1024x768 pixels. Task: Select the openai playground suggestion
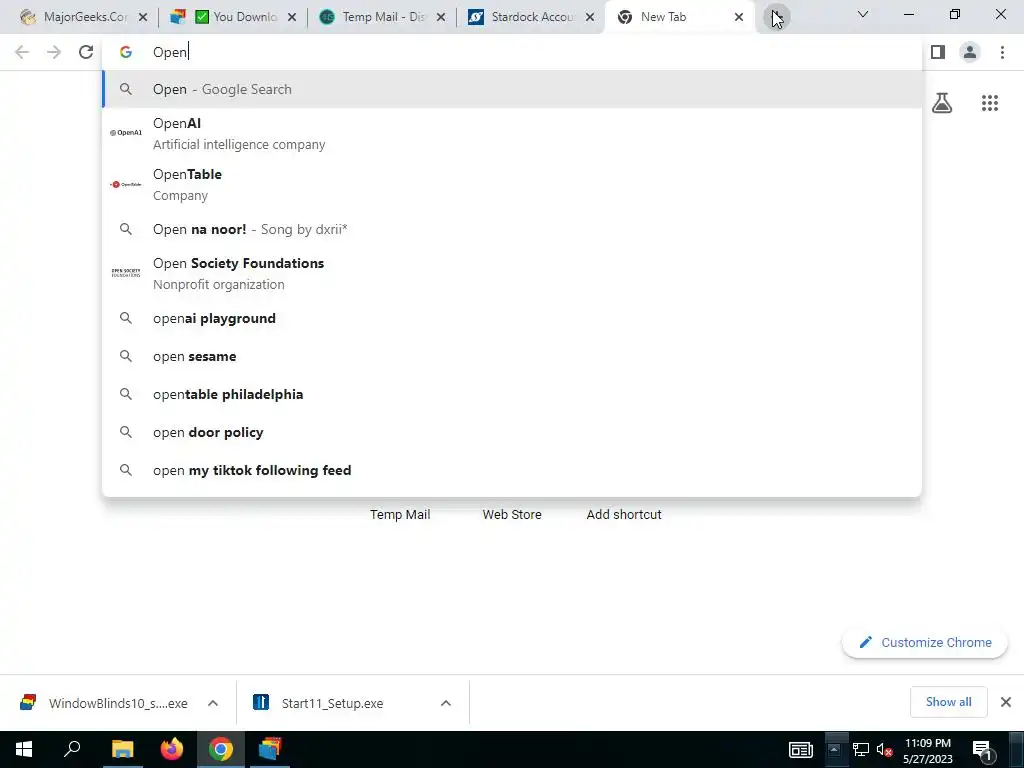click(512, 319)
